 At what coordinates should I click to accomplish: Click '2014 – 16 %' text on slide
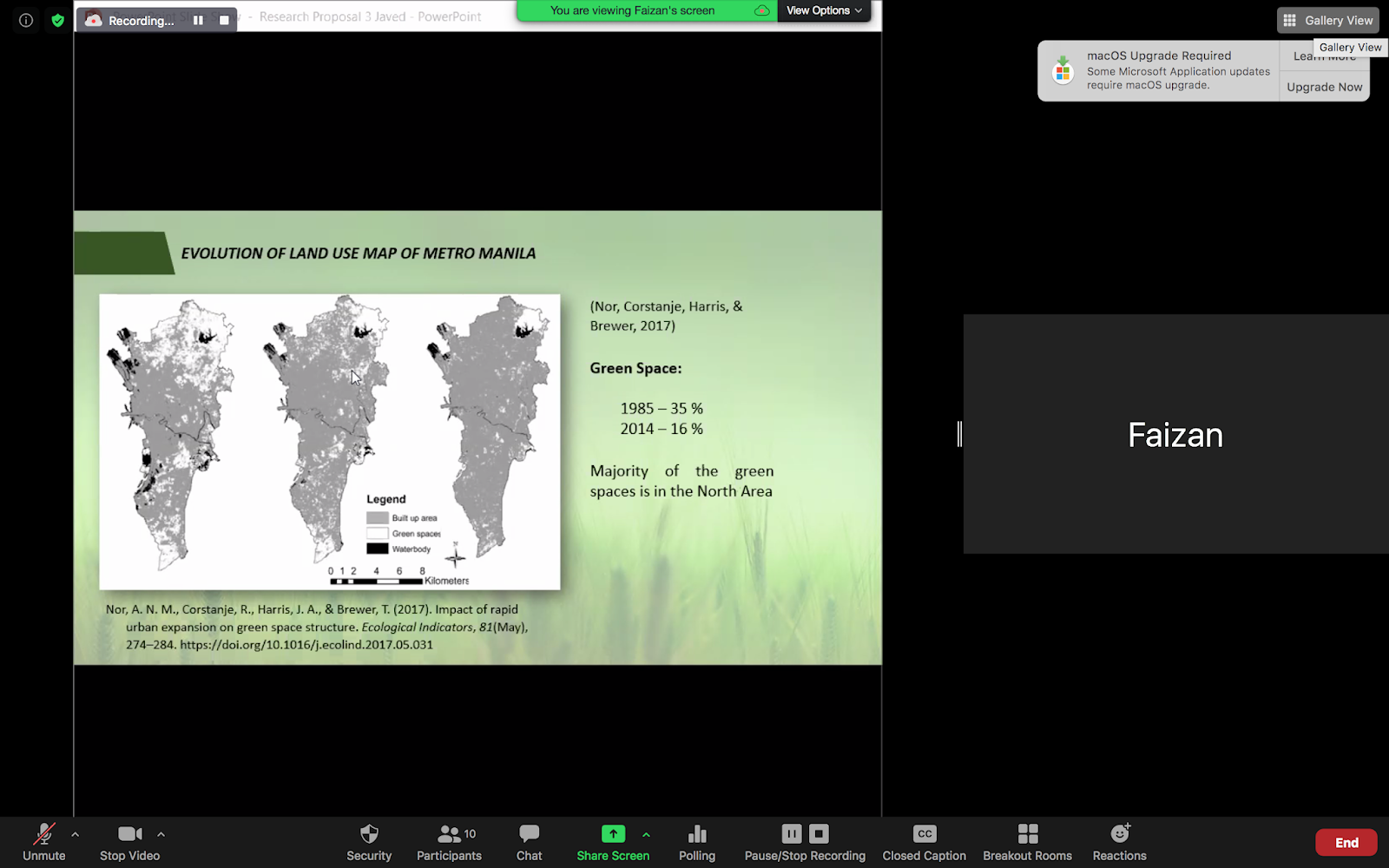pyautogui.click(x=662, y=429)
